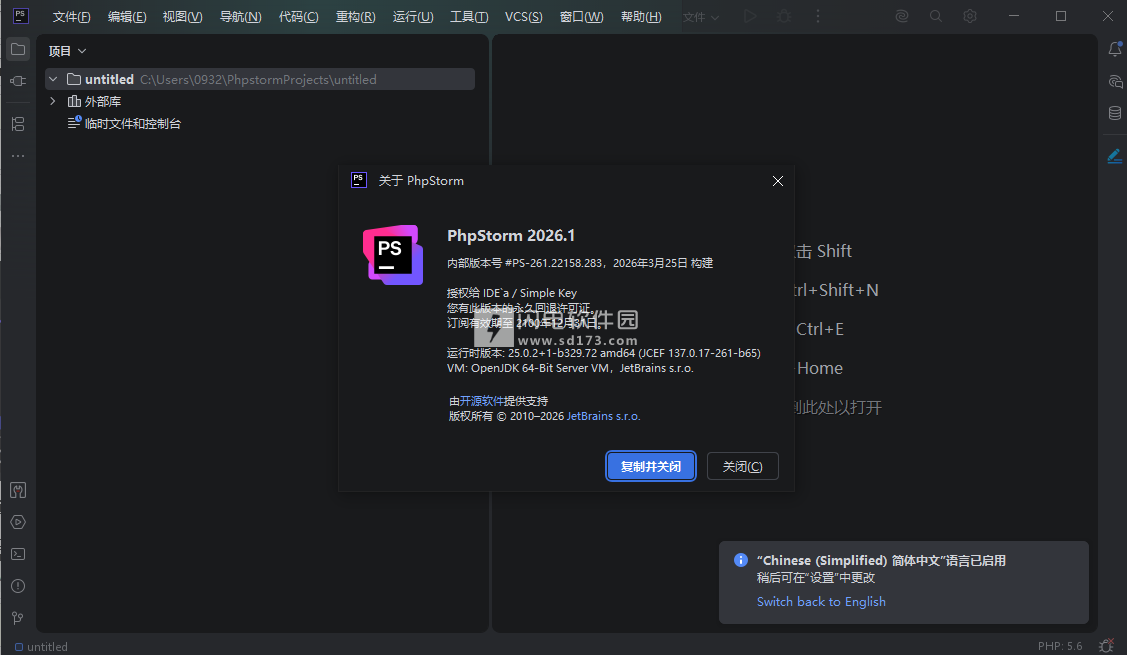
Task: Click the Switch back to English link
Action: click(x=821, y=602)
